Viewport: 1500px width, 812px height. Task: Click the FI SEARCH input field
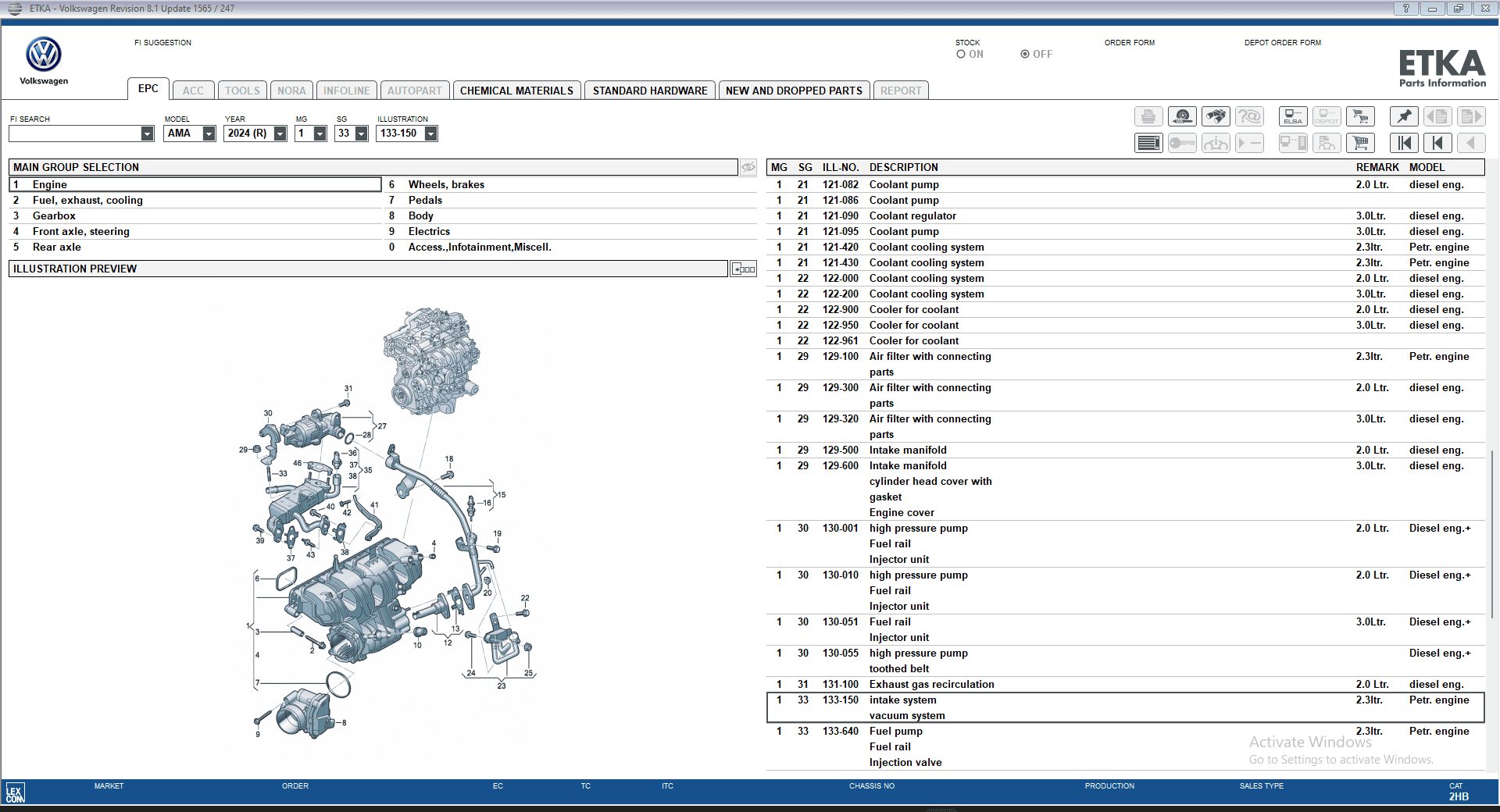click(75, 134)
